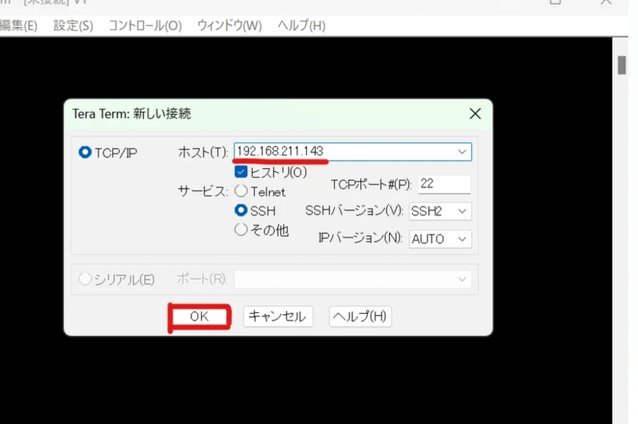Open the 編集(E) menu
Image resolution: width=638 pixels, height=424 pixels.
click(x=18, y=26)
